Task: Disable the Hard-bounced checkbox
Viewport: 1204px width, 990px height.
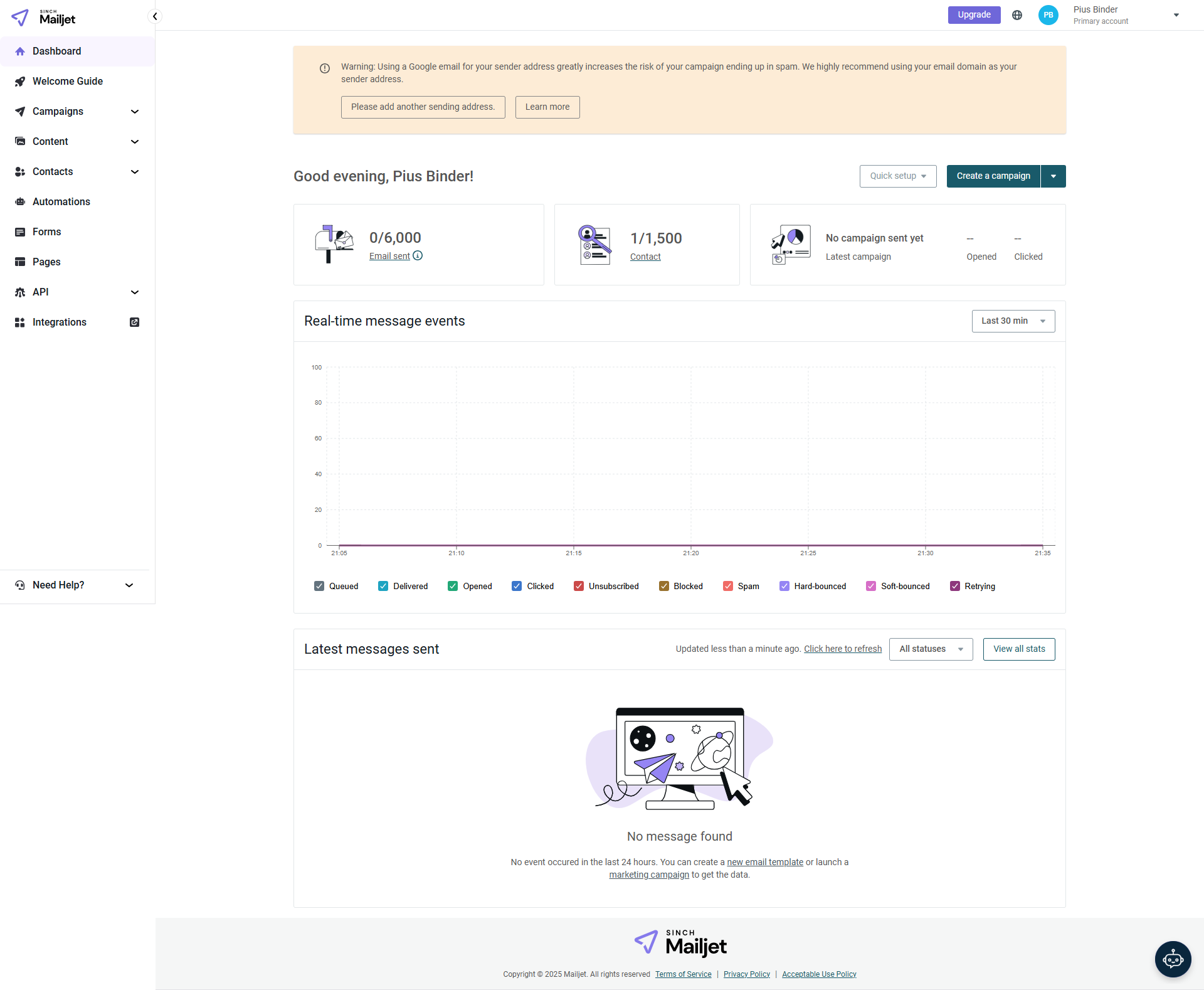Action: 784,586
